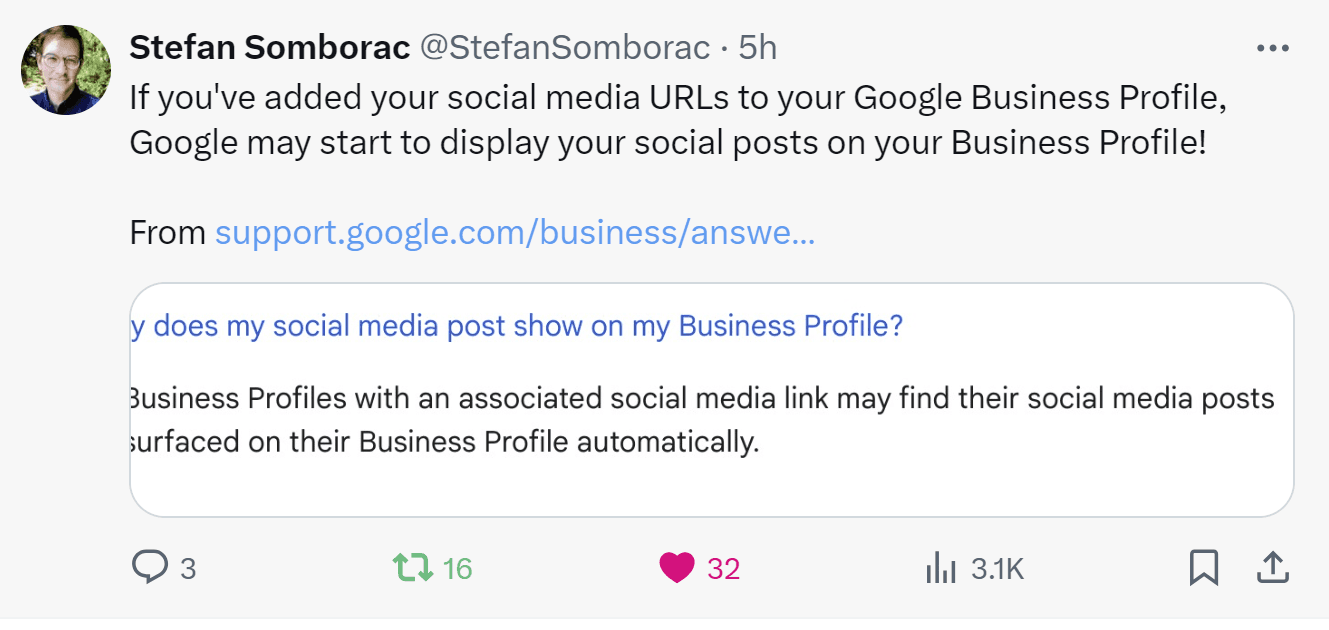Screen dimensions: 1329x630
Task: Click the 3.1K views count
Action: click(x=997, y=569)
